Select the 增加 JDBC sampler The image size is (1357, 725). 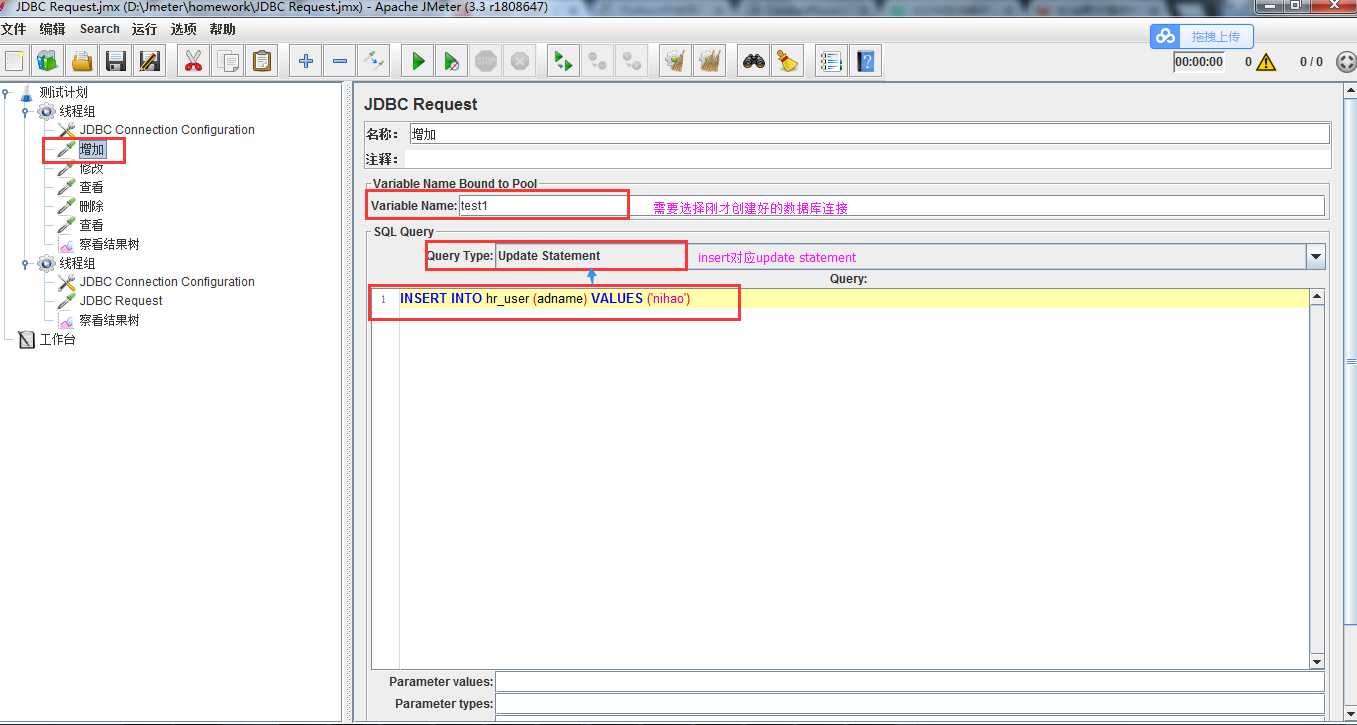tap(92, 149)
